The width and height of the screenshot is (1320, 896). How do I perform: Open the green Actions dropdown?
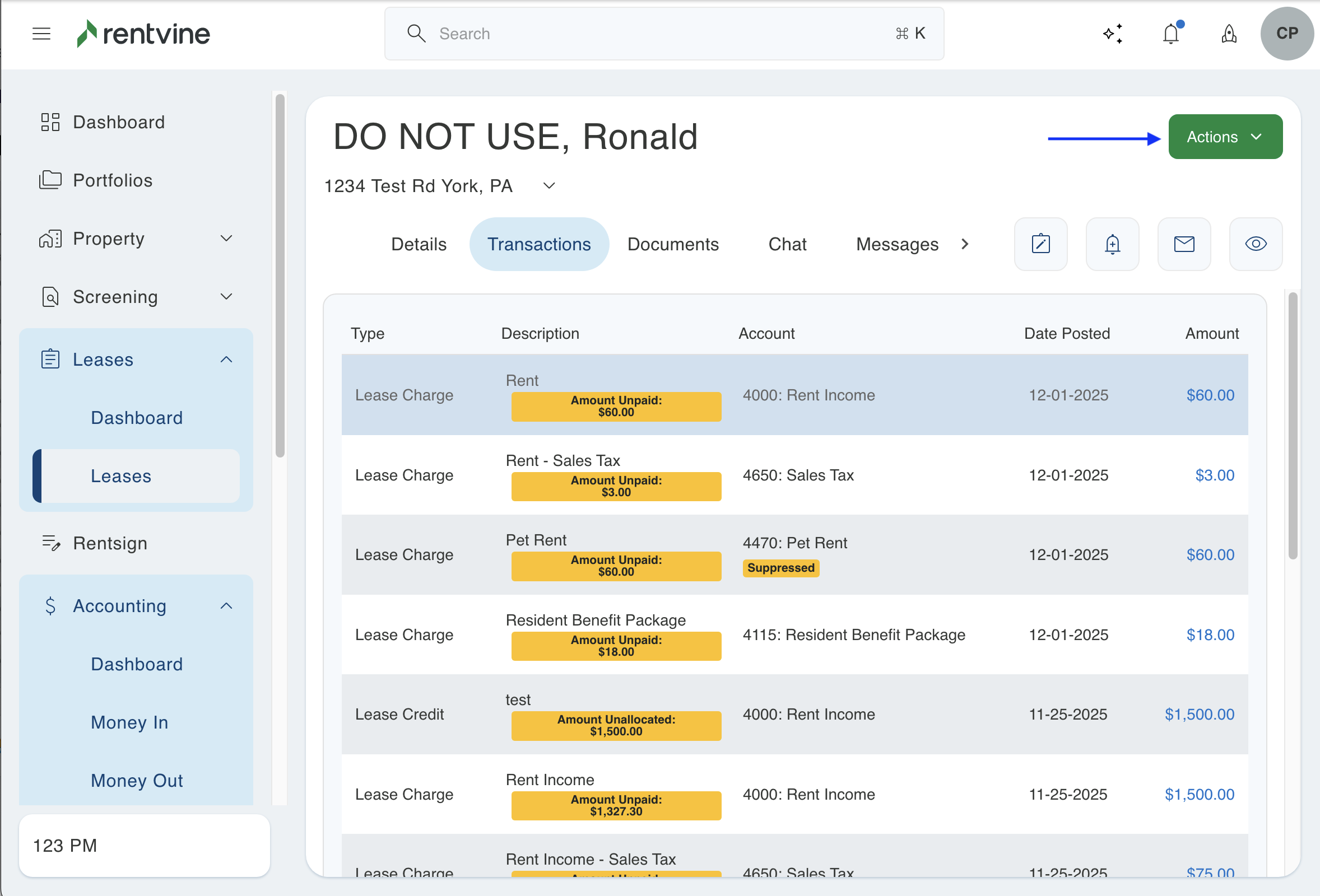click(1225, 137)
